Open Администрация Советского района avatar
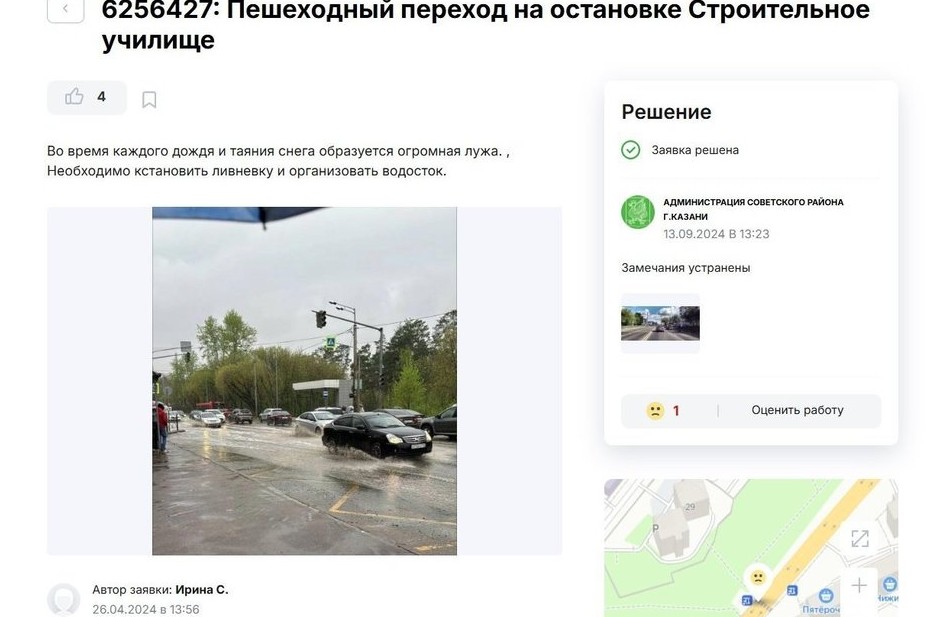The width and height of the screenshot is (930, 617). pyautogui.click(x=638, y=212)
